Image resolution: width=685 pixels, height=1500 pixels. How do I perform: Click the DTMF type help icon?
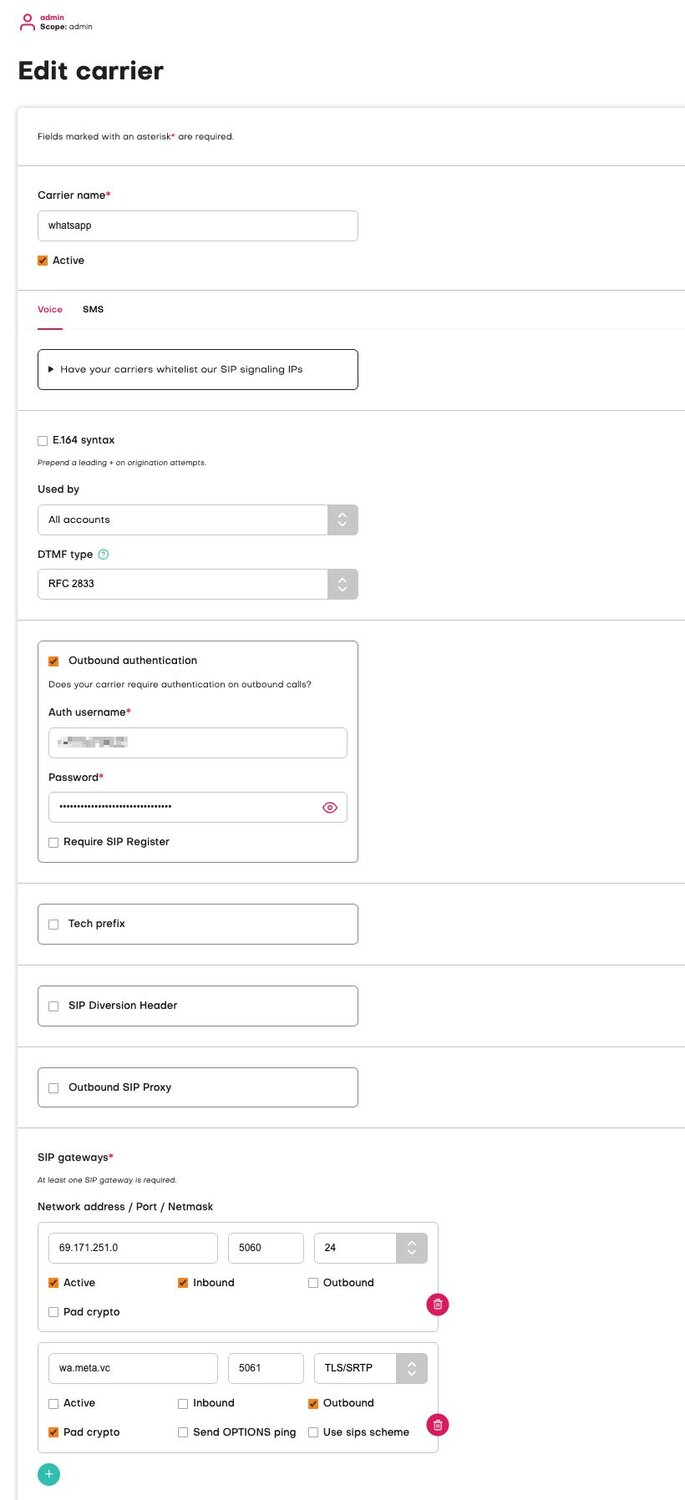coord(104,555)
